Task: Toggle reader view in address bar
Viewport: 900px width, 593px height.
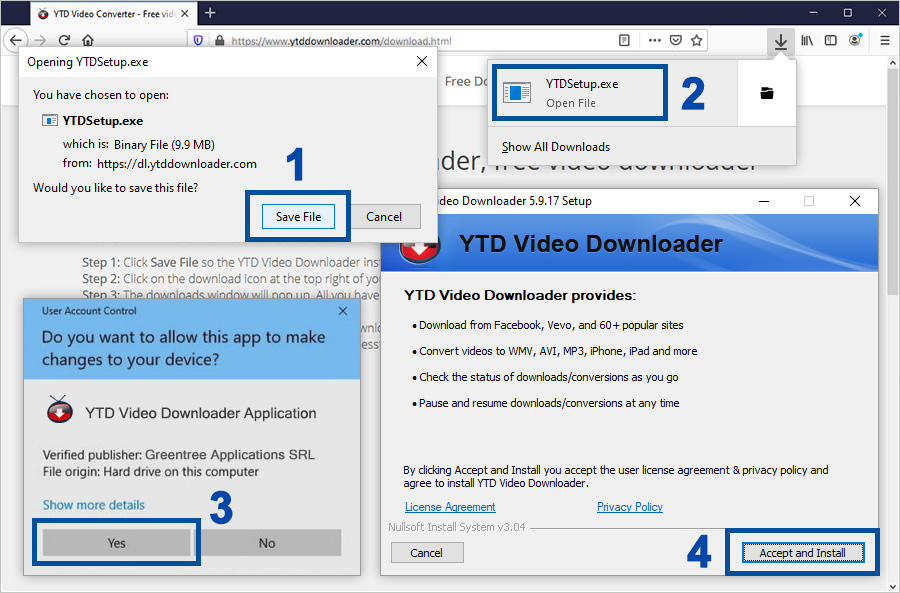Action: point(624,40)
